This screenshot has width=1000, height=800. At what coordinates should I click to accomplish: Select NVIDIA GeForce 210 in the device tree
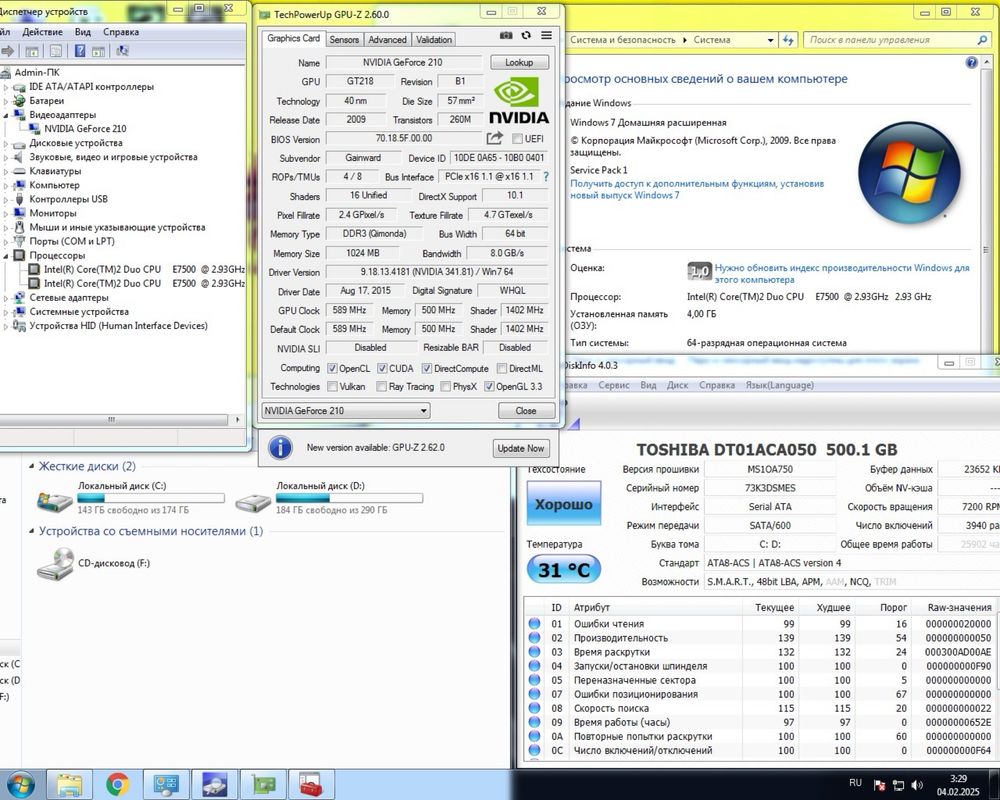pos(85,129)
